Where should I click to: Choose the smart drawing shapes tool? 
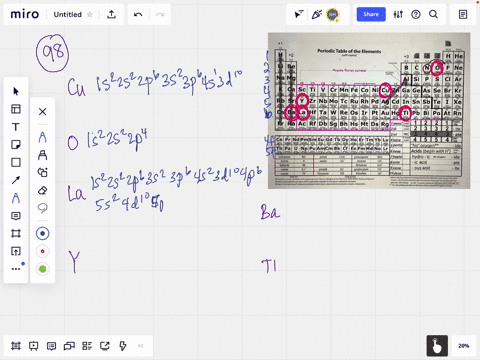coord(42,172)
